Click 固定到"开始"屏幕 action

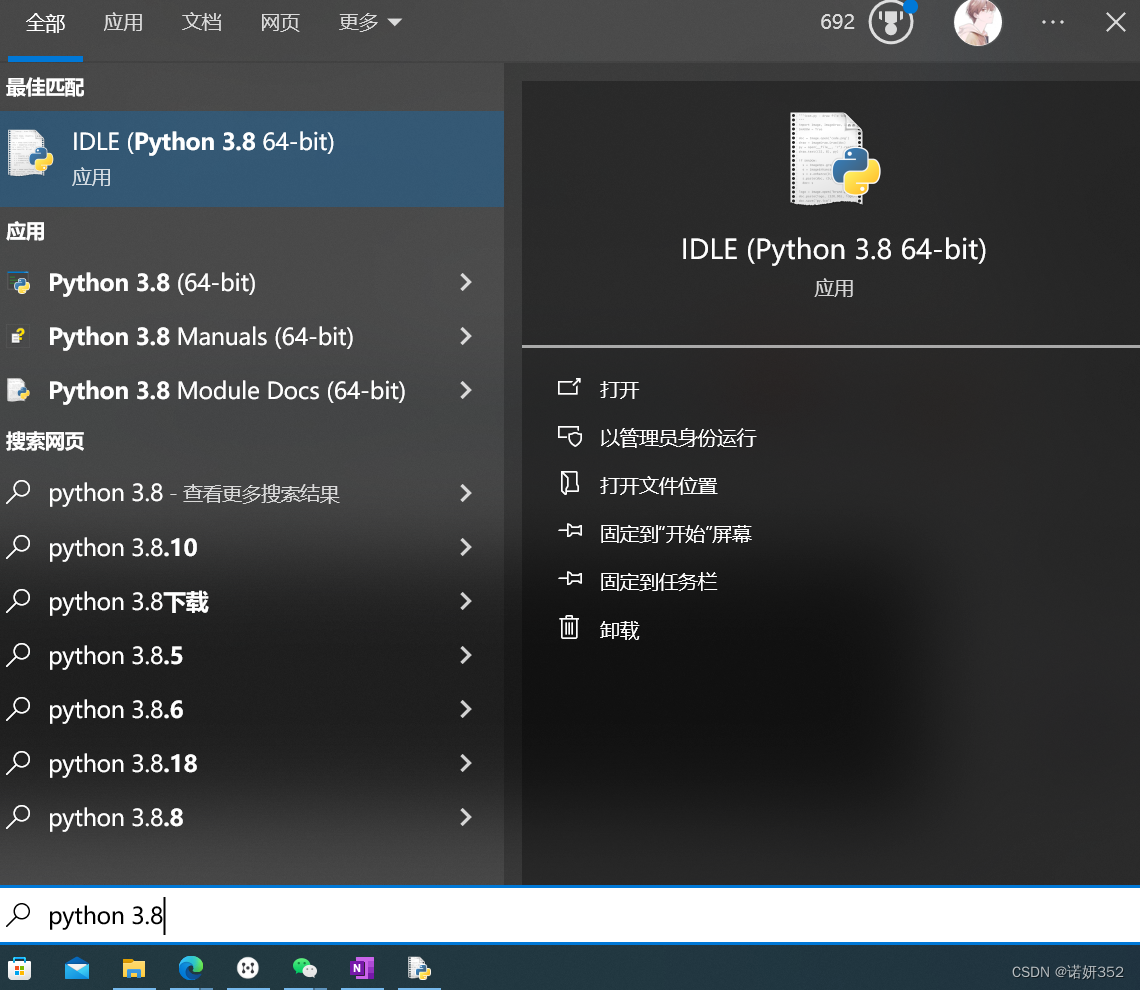point(675,534)
